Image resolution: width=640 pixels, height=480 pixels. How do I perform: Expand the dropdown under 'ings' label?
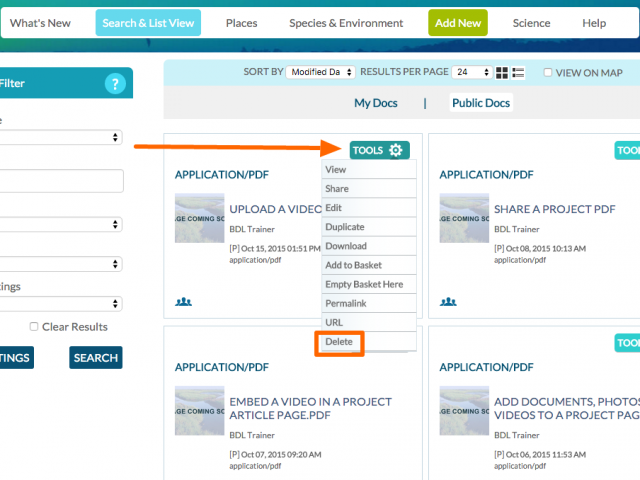point(61,304)
